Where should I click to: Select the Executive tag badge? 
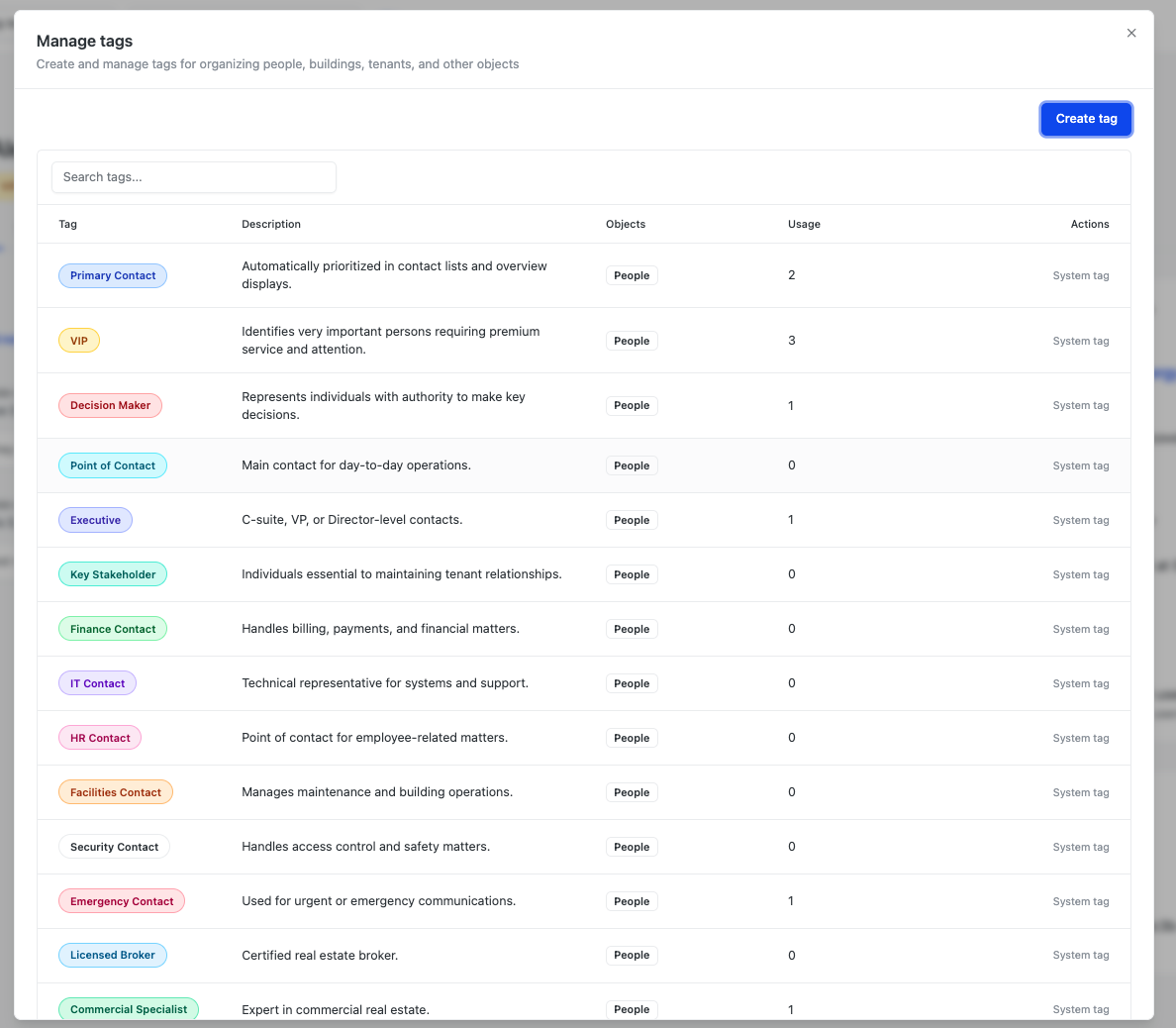point(95,520)
